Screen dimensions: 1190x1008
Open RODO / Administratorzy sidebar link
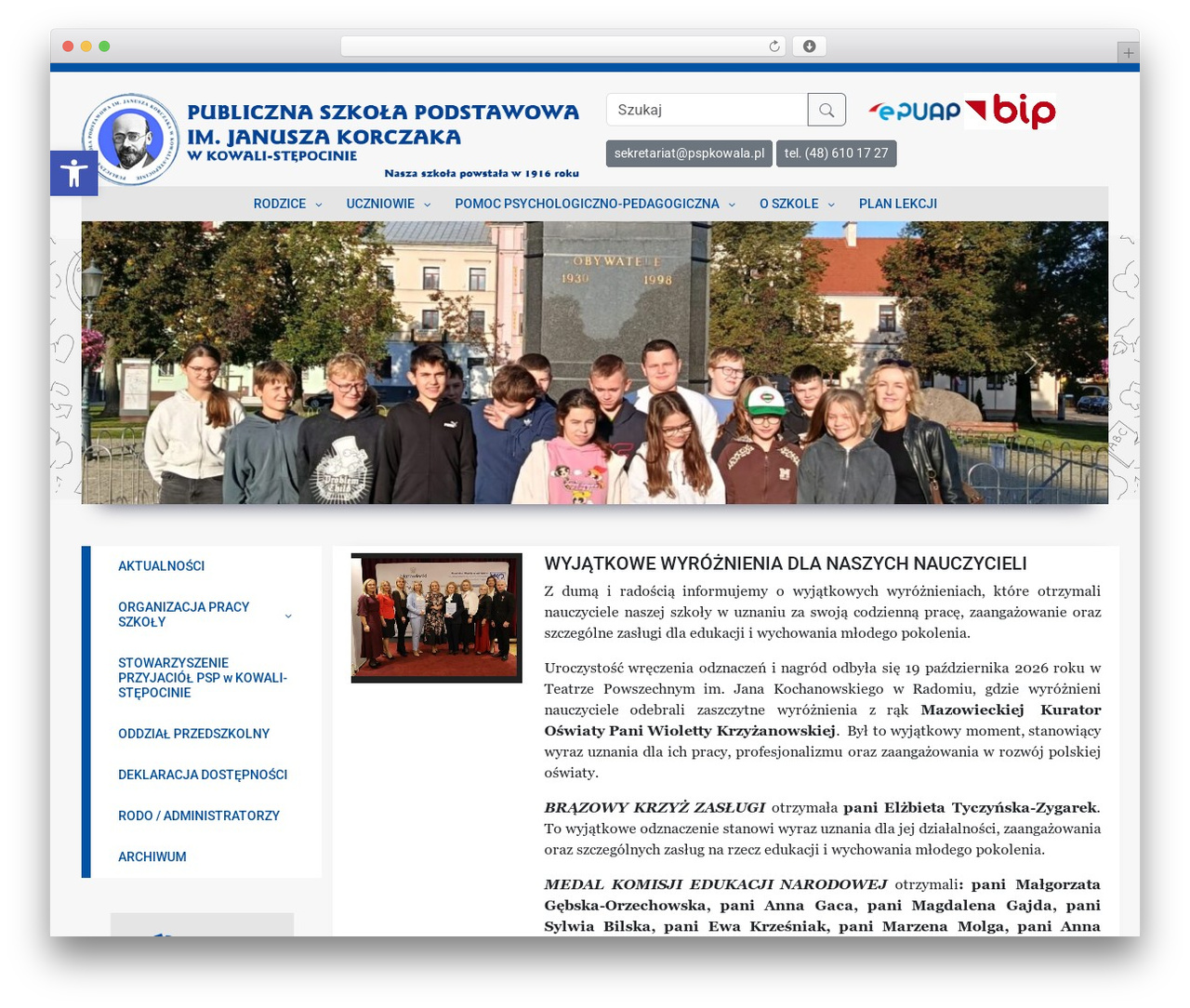tap(199, 816)
